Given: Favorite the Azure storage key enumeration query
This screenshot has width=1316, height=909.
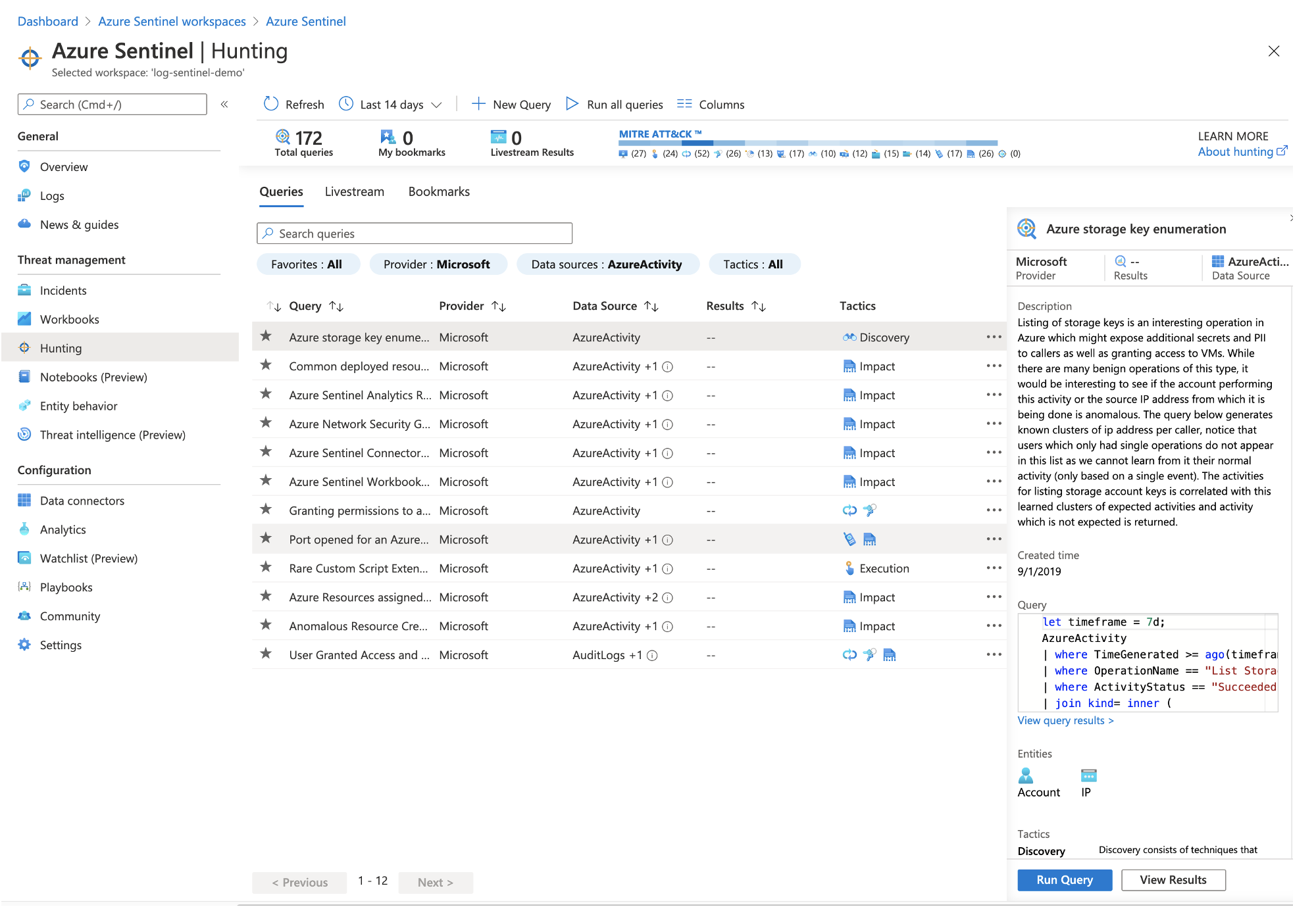Looking at the screenshot, I should (266, 337).
